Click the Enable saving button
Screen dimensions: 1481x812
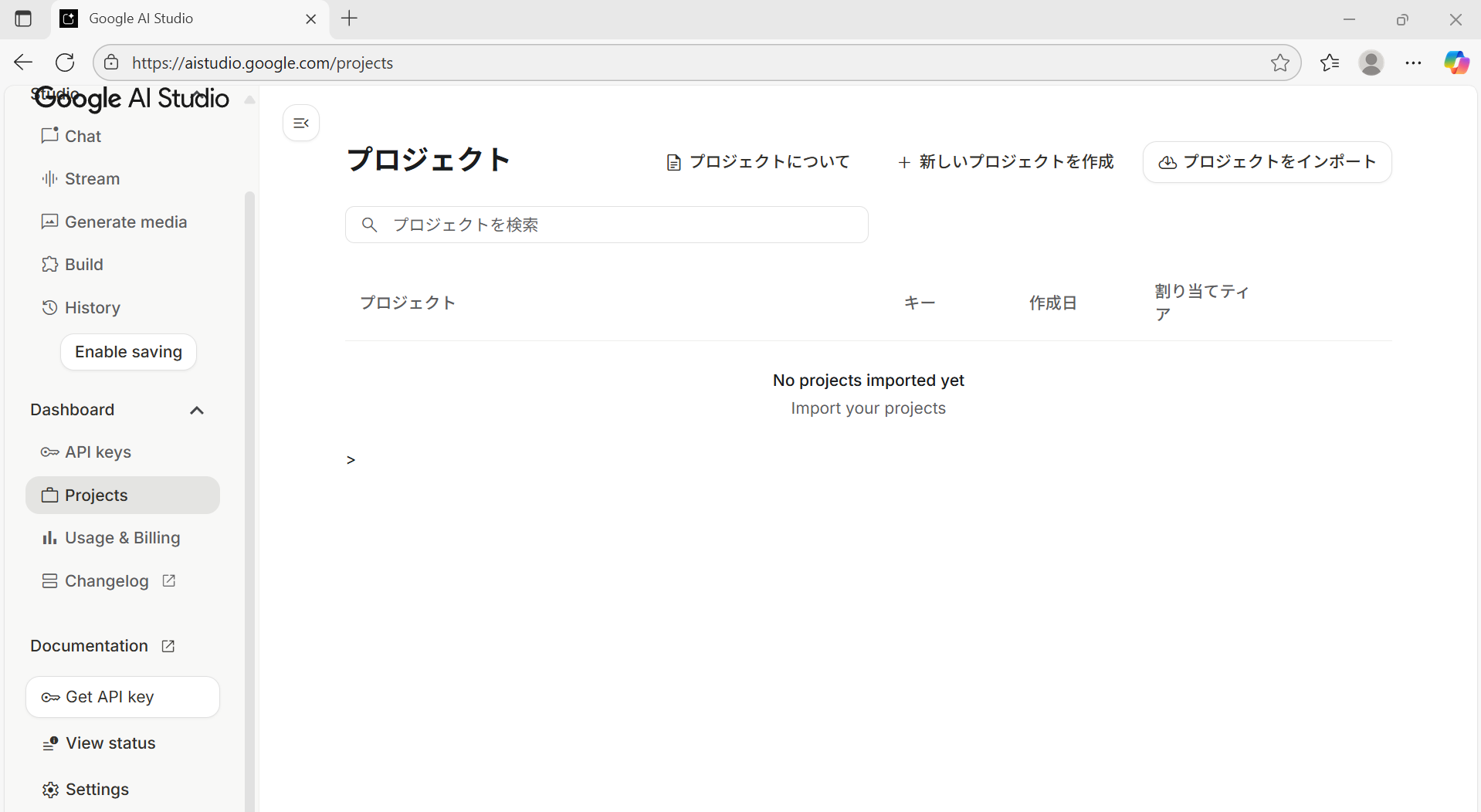pyautogui.click(x=128, y=352)
